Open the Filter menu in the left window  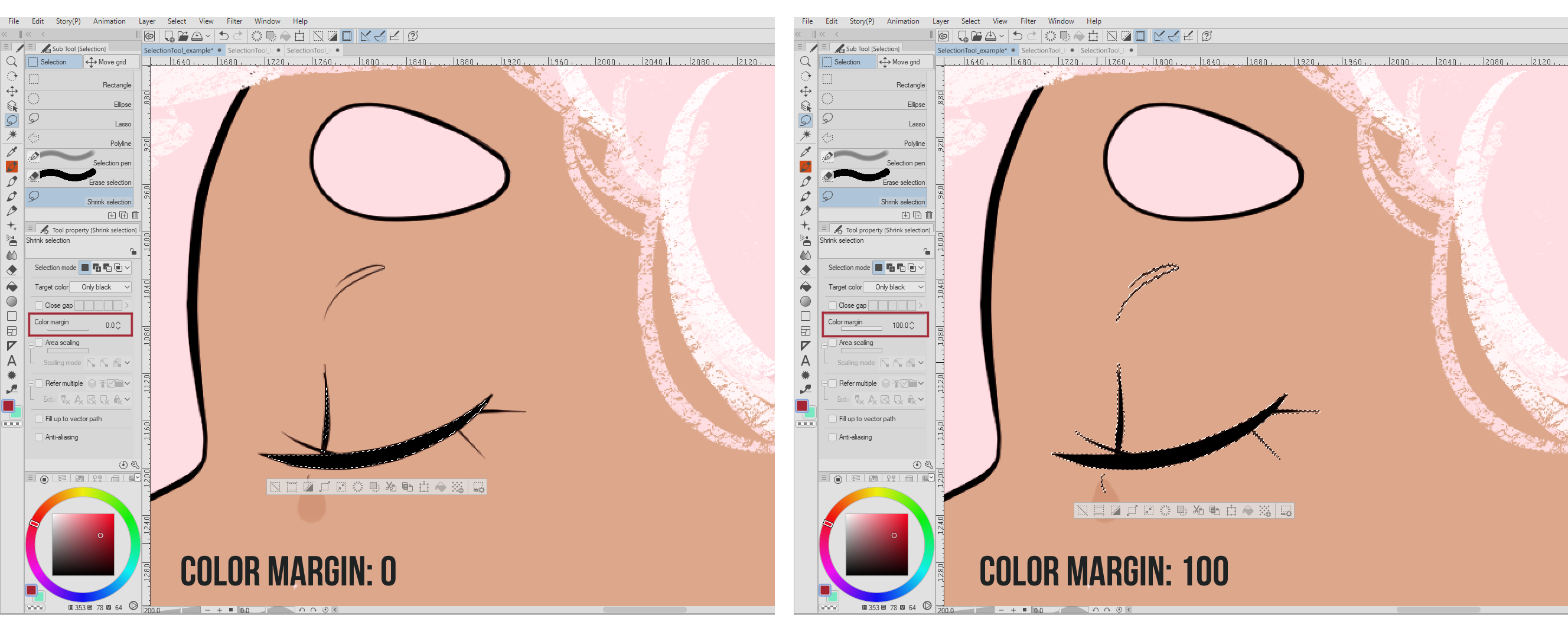(234, 21)
